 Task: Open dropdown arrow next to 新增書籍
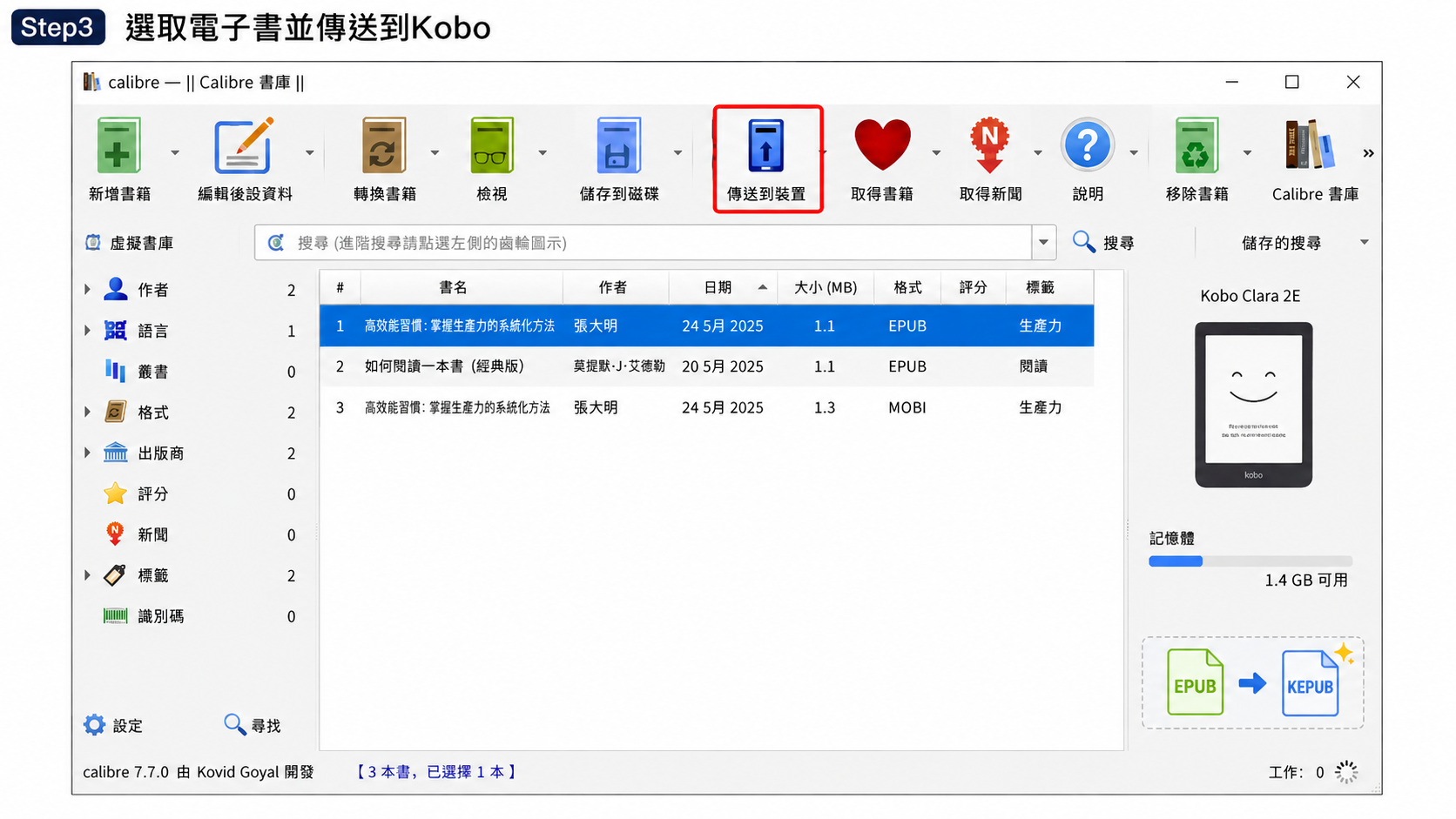pos(175,153)
